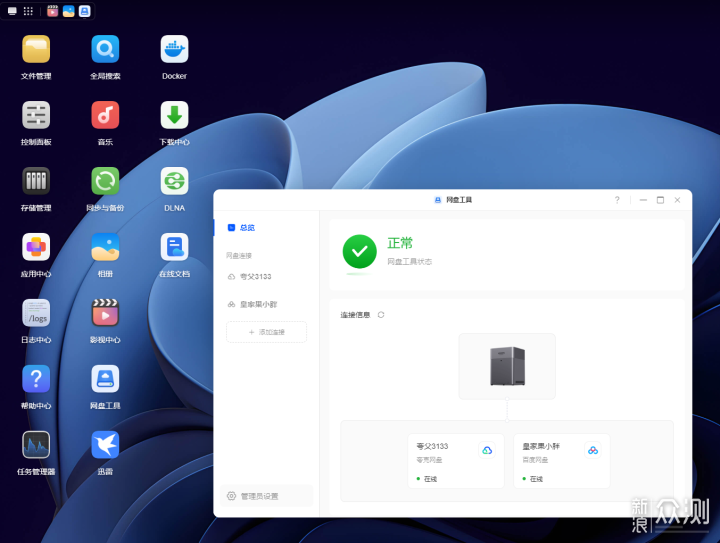Refresh the 连接信息 connection info

click(381, 315)
